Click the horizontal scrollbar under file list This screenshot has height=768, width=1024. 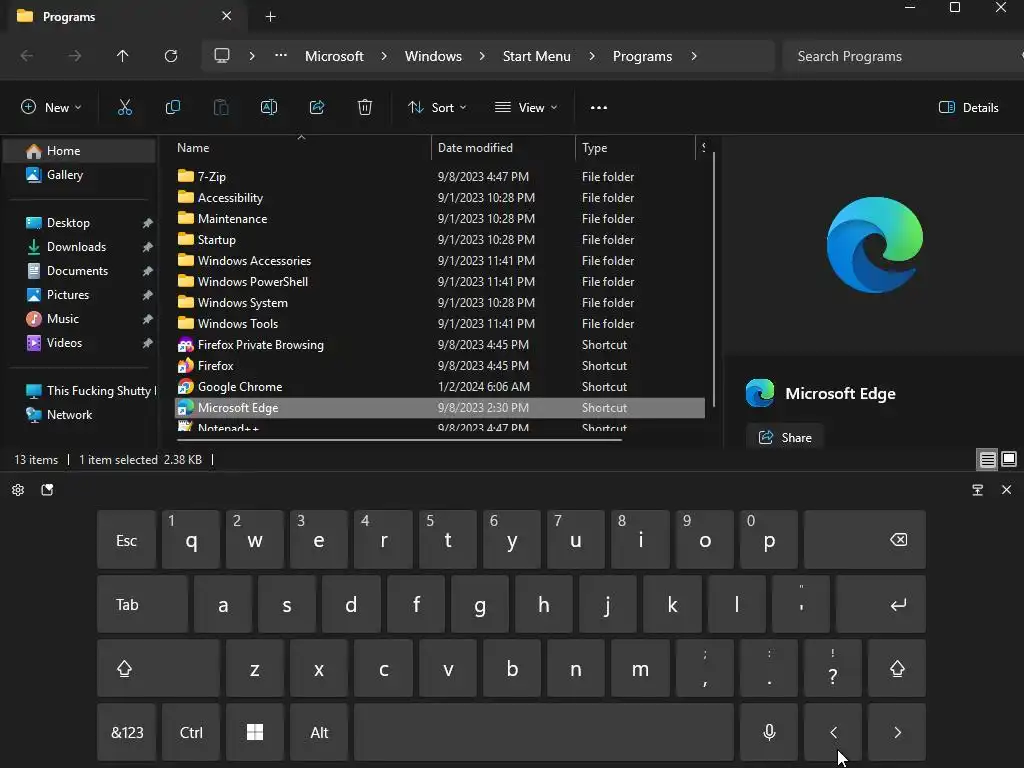click(399, 440)
